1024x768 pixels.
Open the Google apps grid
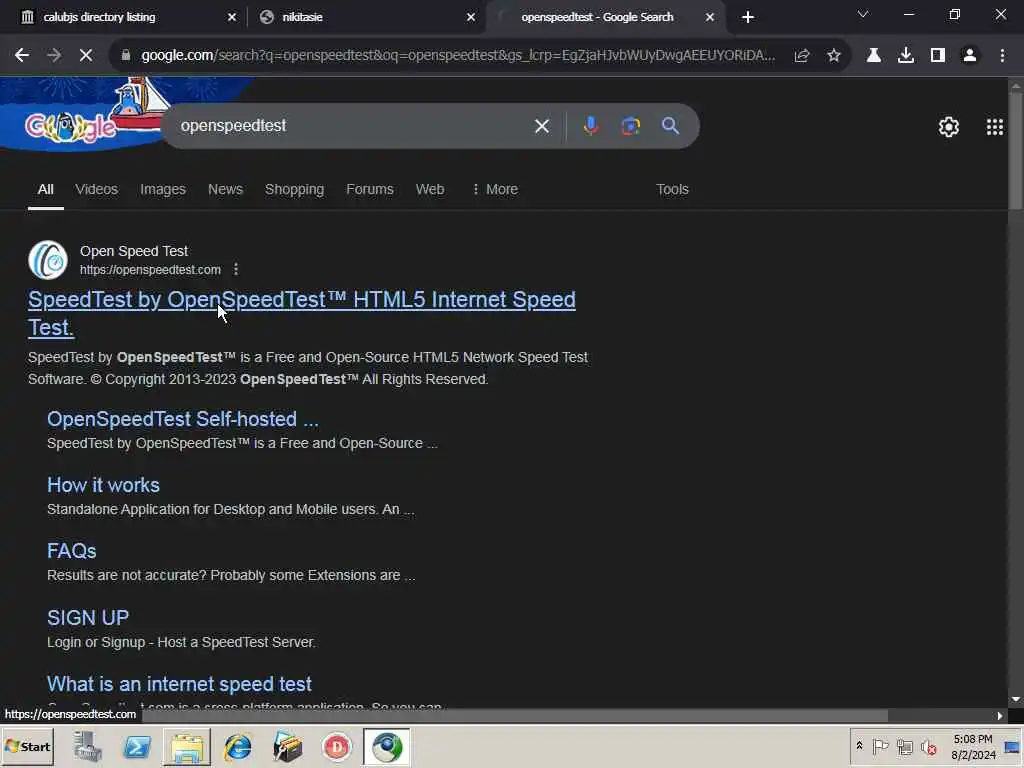(995, 127)
